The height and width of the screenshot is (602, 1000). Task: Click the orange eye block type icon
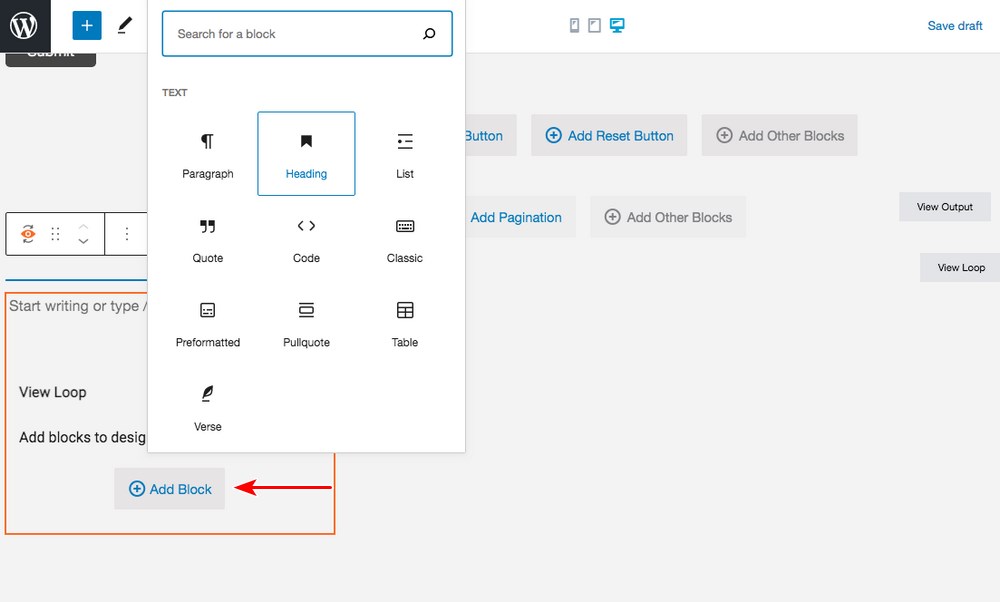(28, 234)
